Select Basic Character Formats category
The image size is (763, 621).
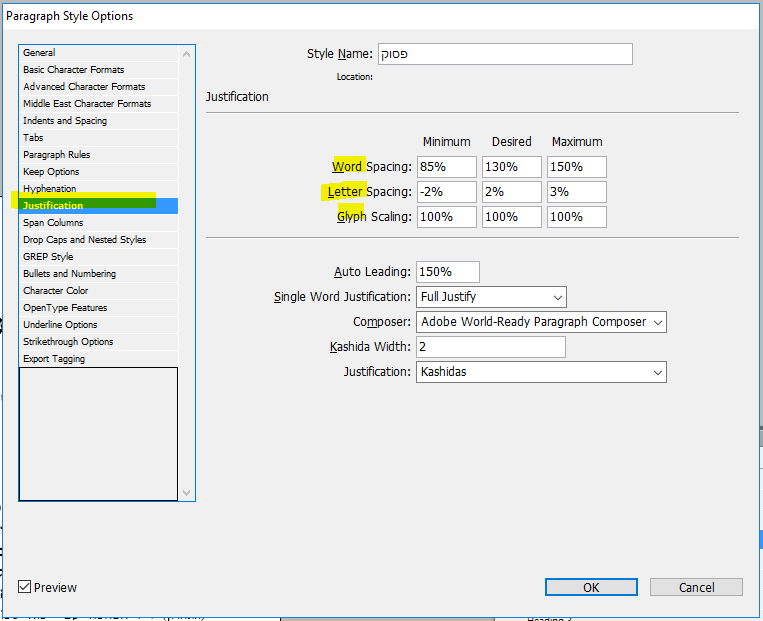click(98, 70)
